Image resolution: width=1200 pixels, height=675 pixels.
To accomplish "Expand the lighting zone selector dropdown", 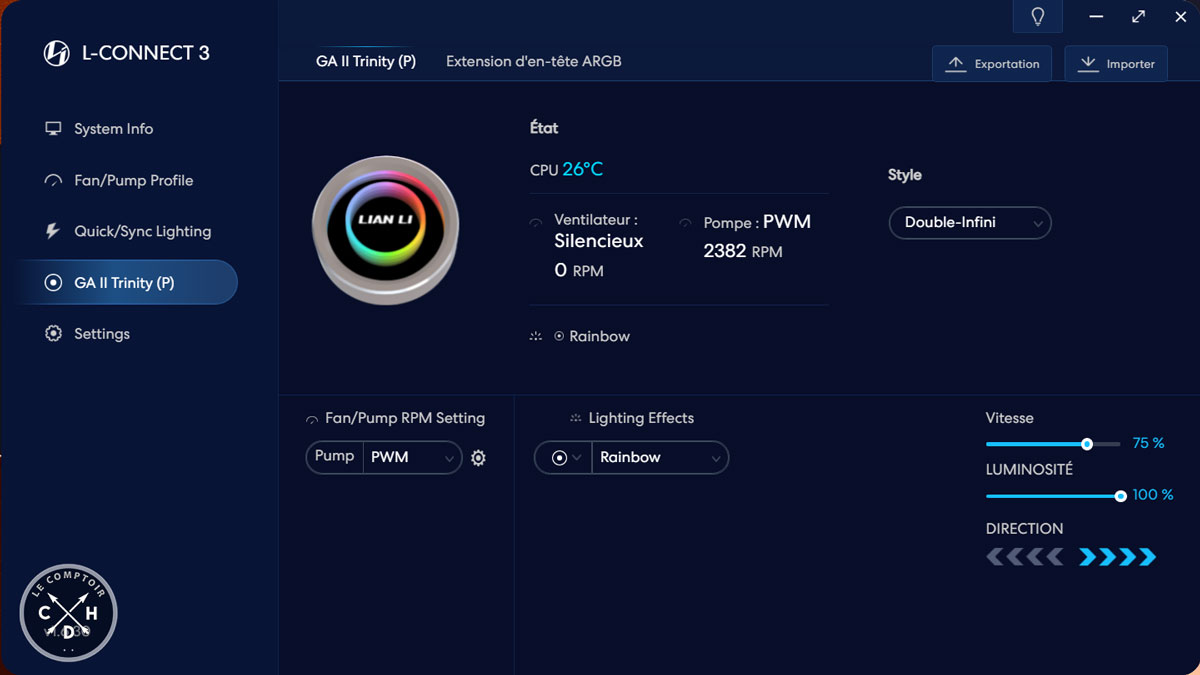I will pos(564,457).
